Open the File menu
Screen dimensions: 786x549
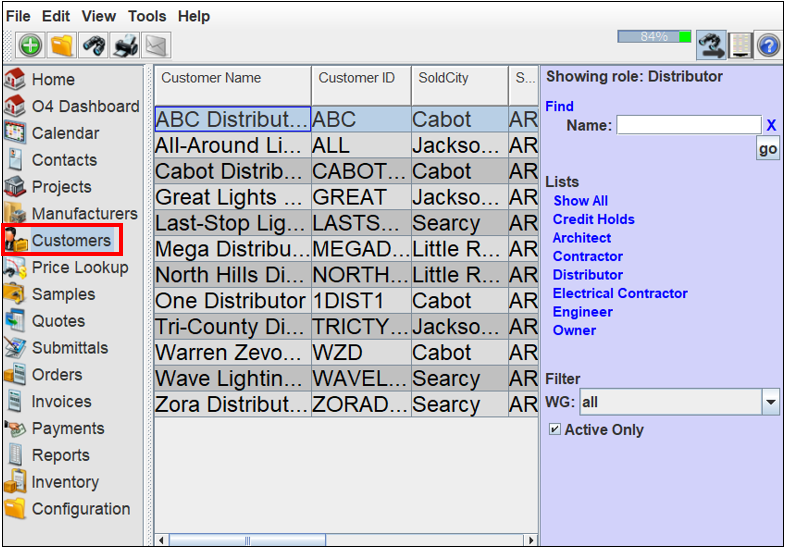coord(18,16)
